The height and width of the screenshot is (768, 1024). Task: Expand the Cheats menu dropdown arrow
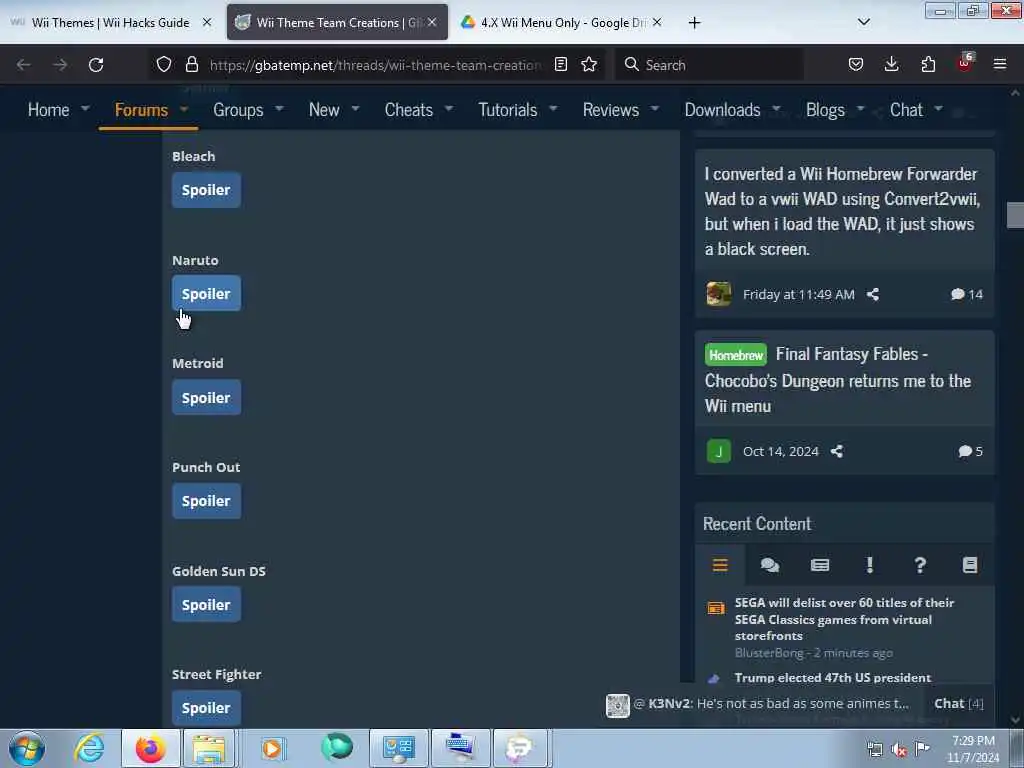tap(449, 108)
